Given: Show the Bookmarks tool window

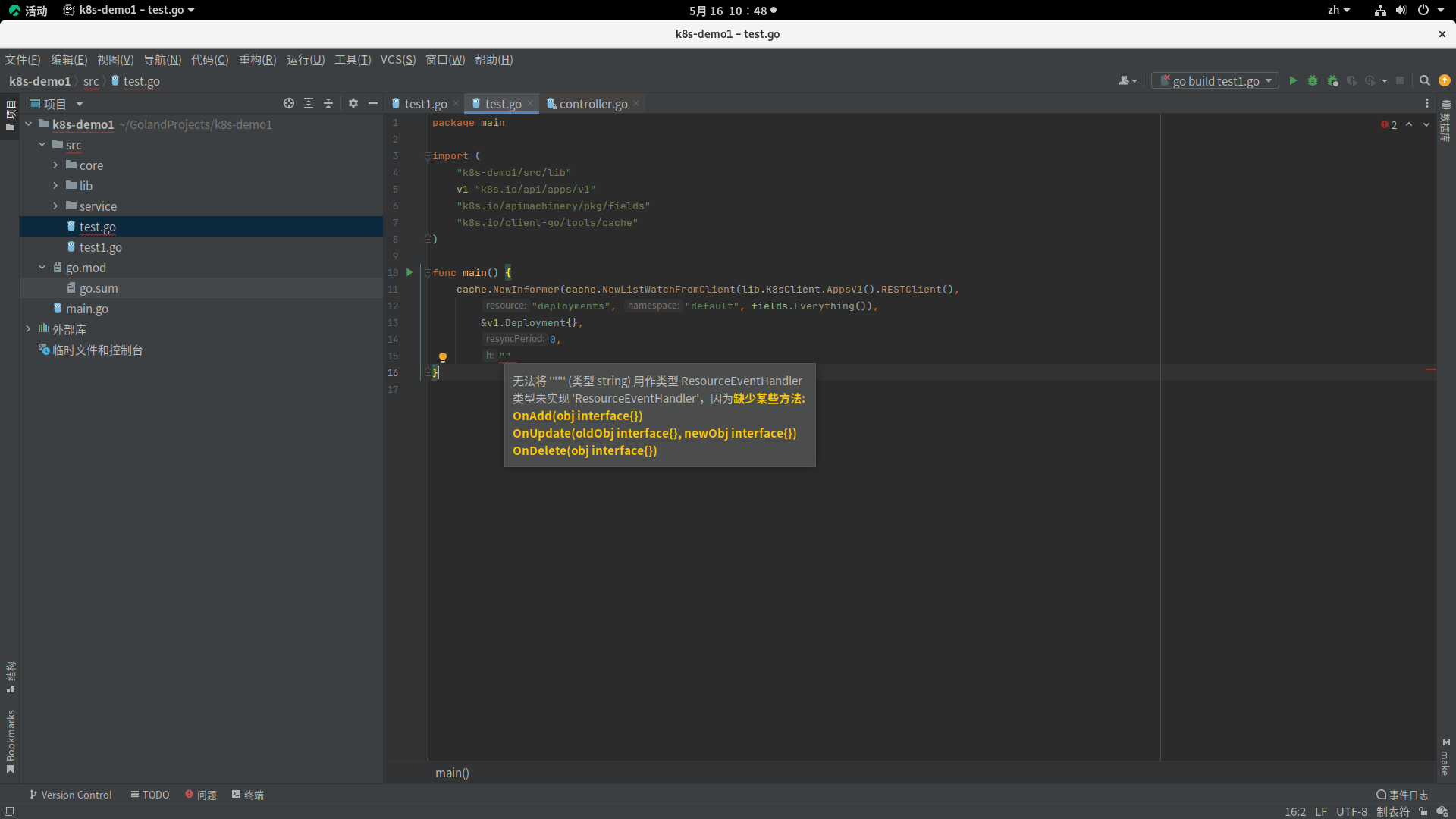Looking at the screenshot, I should click(x=11, y=736).
